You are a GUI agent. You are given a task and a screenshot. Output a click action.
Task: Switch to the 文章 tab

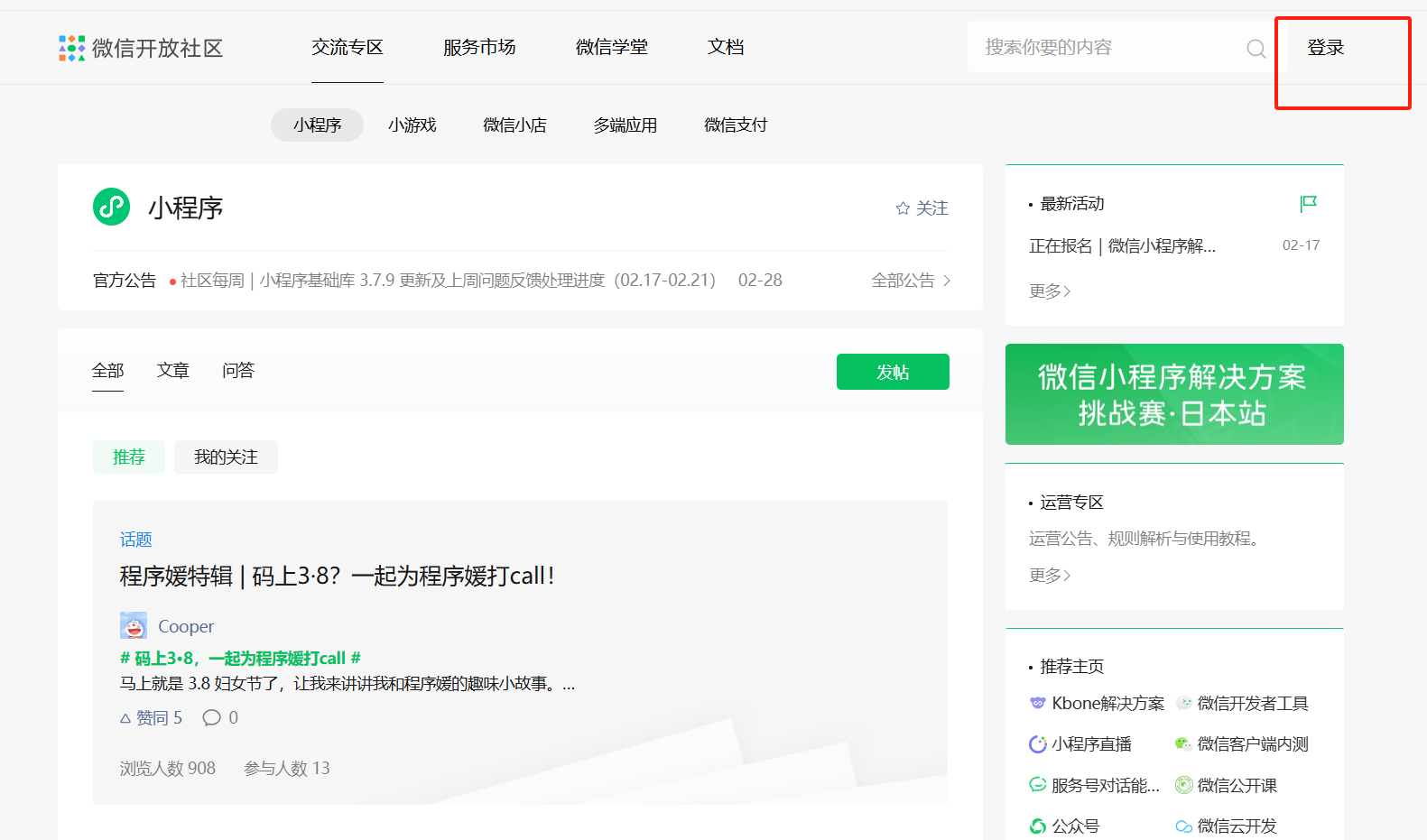(x=173, y=370)
